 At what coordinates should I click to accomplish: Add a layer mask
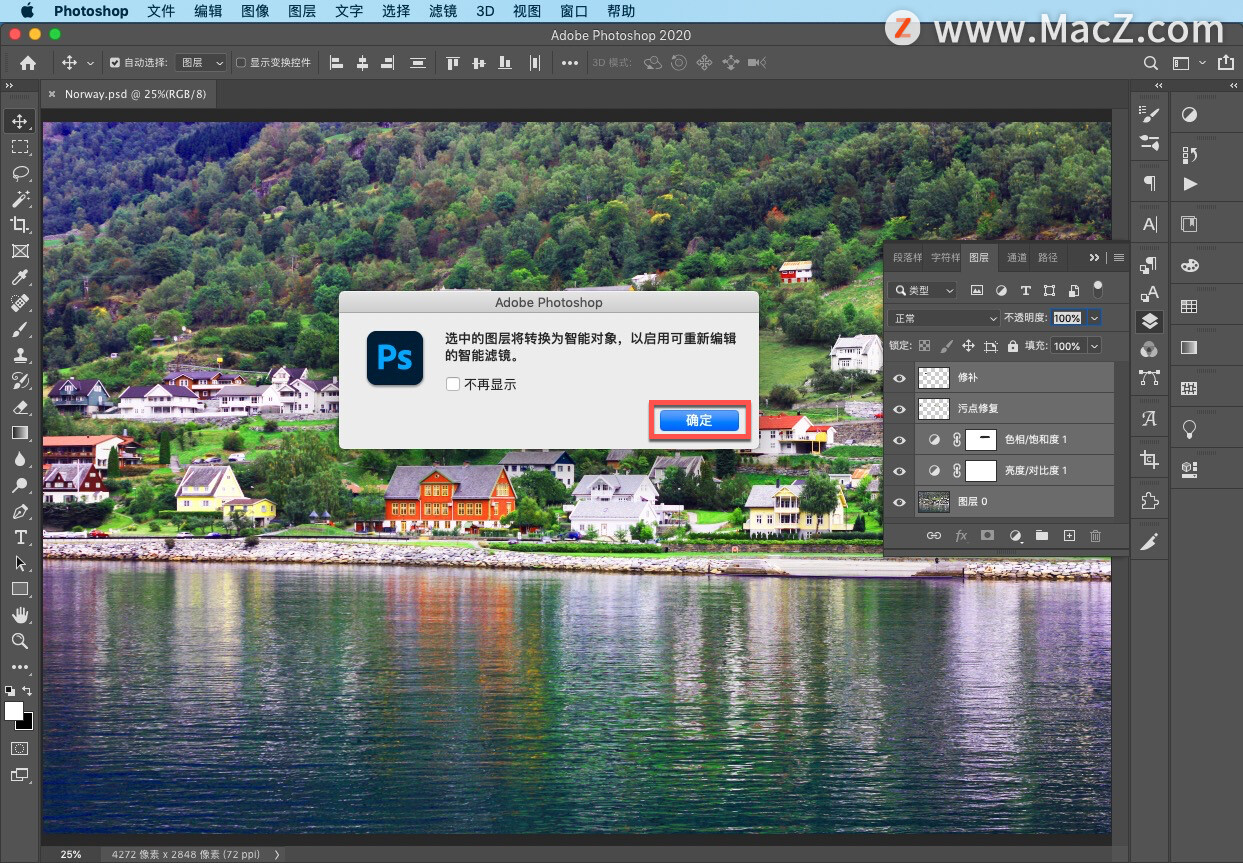pyautogui.click(x=987, y=536)
